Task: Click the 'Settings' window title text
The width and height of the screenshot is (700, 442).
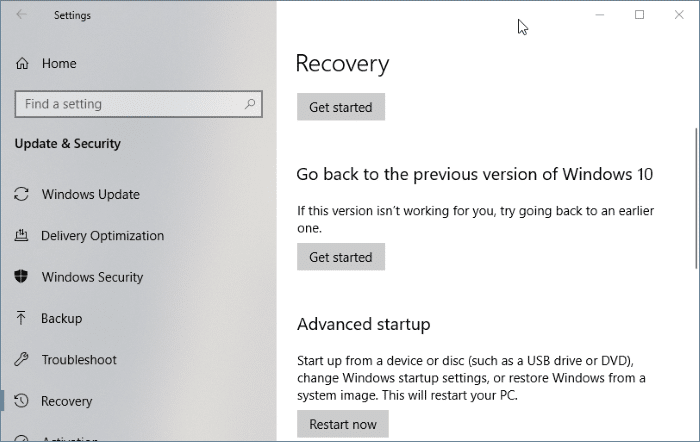Action: pyautogui.click(x=72, y=15)
